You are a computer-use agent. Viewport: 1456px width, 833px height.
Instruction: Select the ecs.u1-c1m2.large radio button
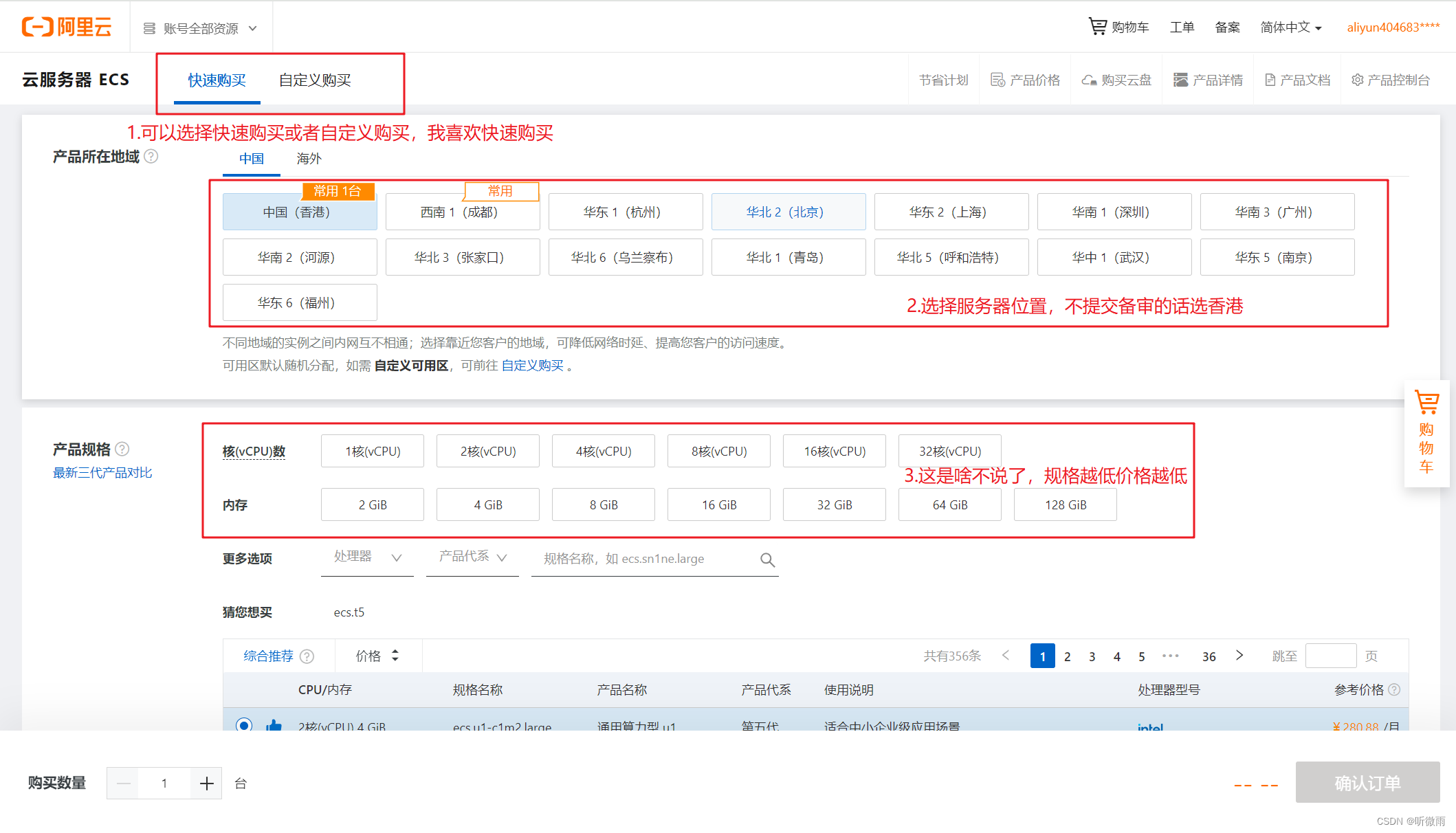tap(244, 725)
